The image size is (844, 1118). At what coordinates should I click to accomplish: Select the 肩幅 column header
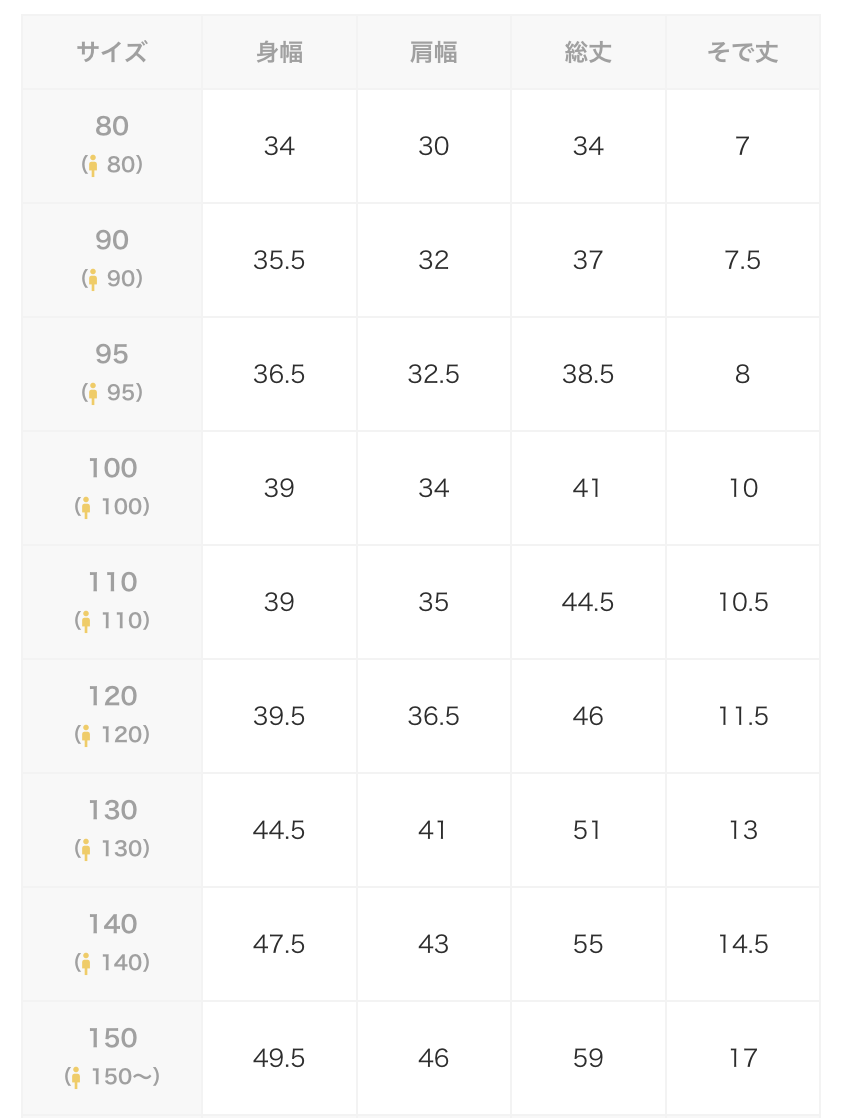[433, 52]
